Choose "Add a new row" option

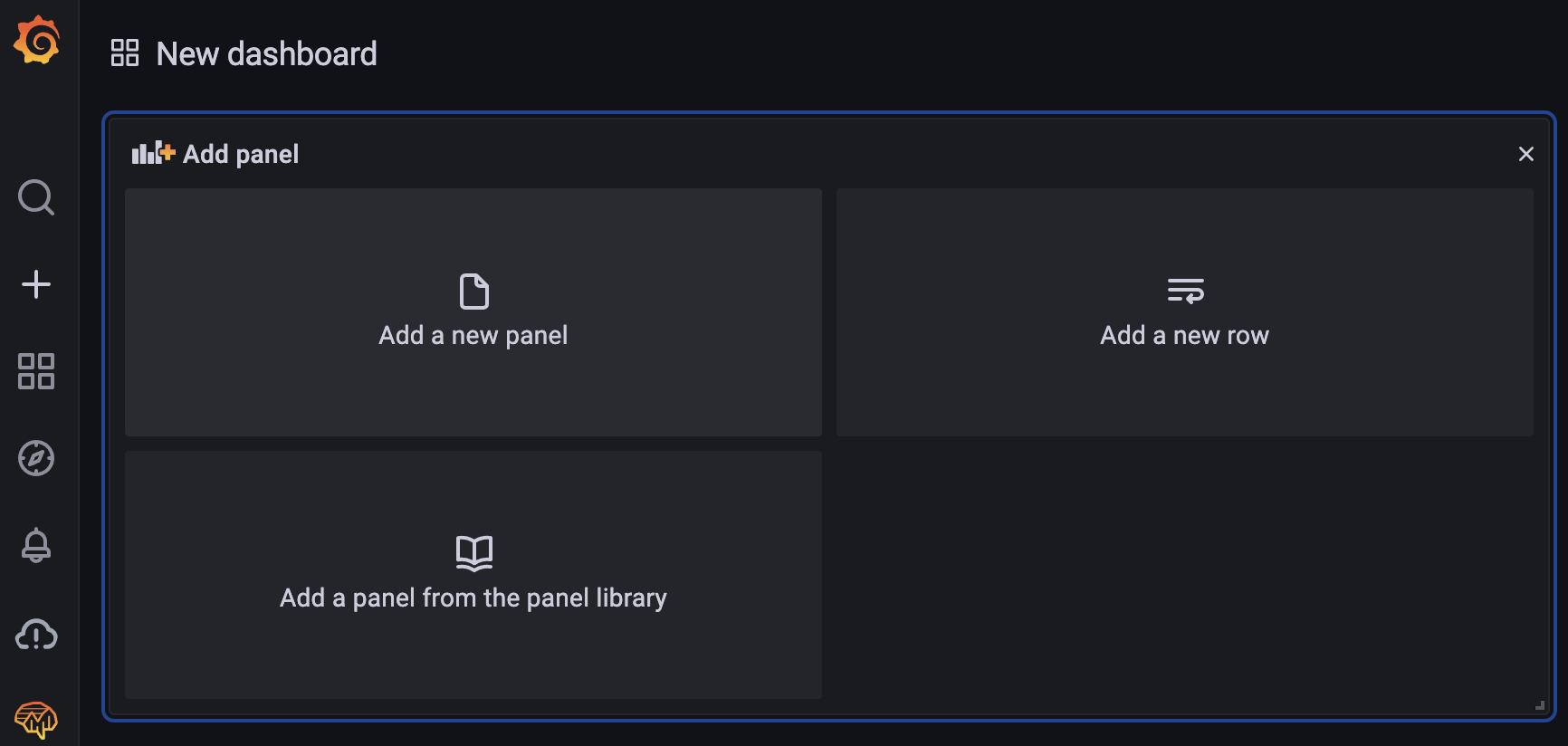click(1184, 336)
